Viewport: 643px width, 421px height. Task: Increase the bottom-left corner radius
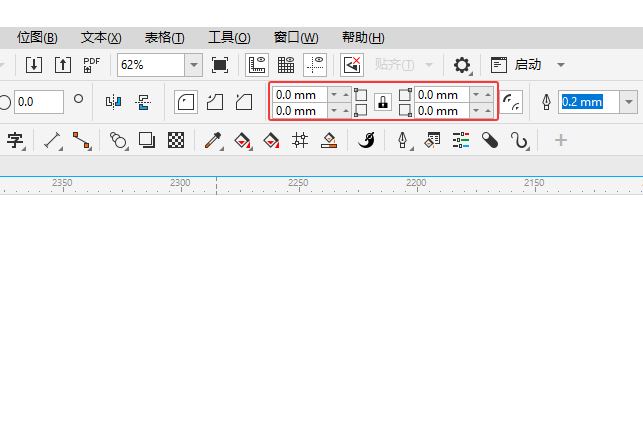point(346,111)
